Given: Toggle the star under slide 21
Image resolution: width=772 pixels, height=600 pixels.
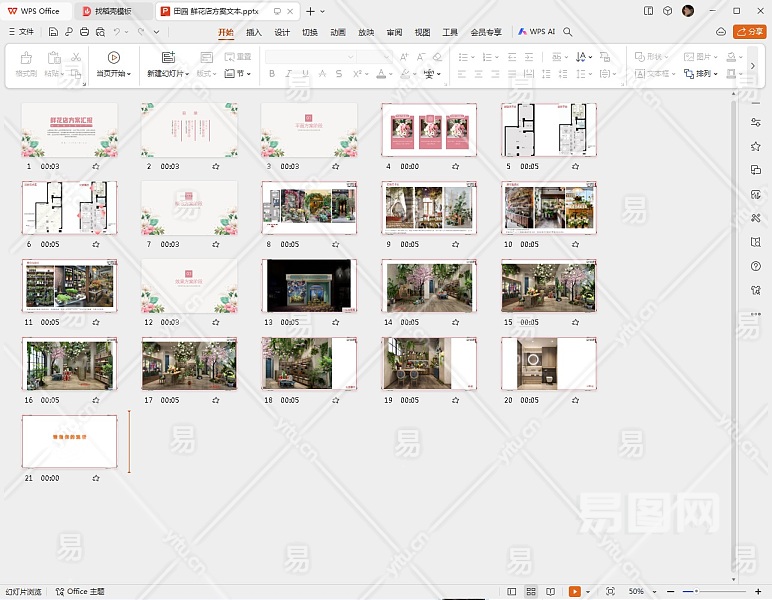Looking at the screenshot, I should coord(96,478).
